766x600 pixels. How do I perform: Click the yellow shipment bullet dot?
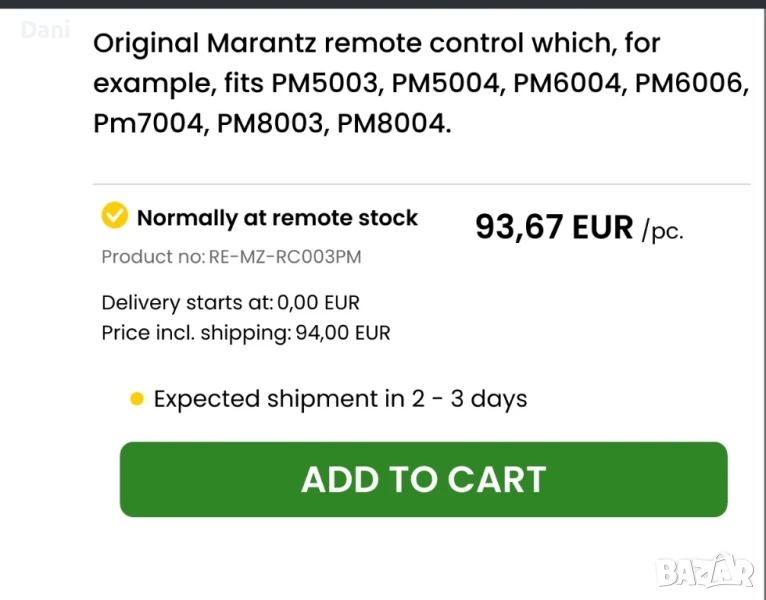click(137, 400)
